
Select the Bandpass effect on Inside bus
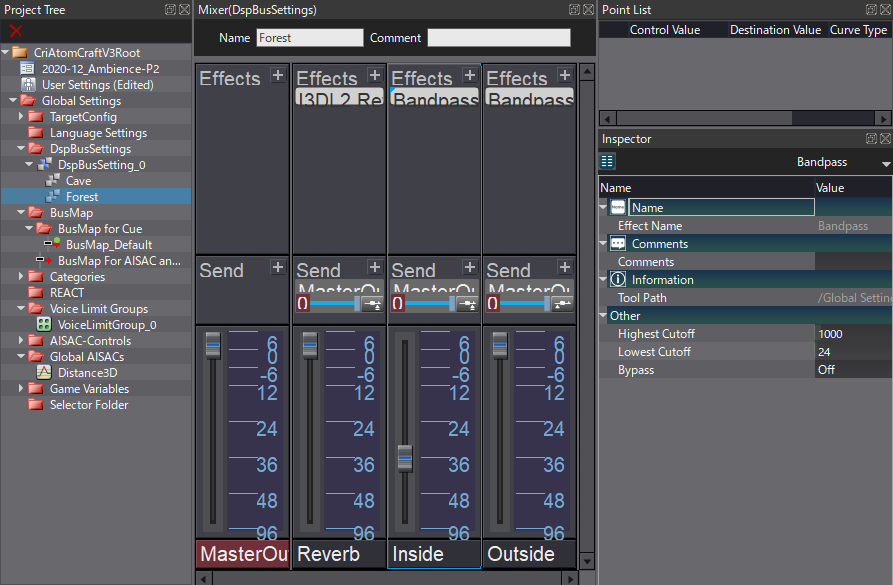pyautogui.click(x=435, y=98)
